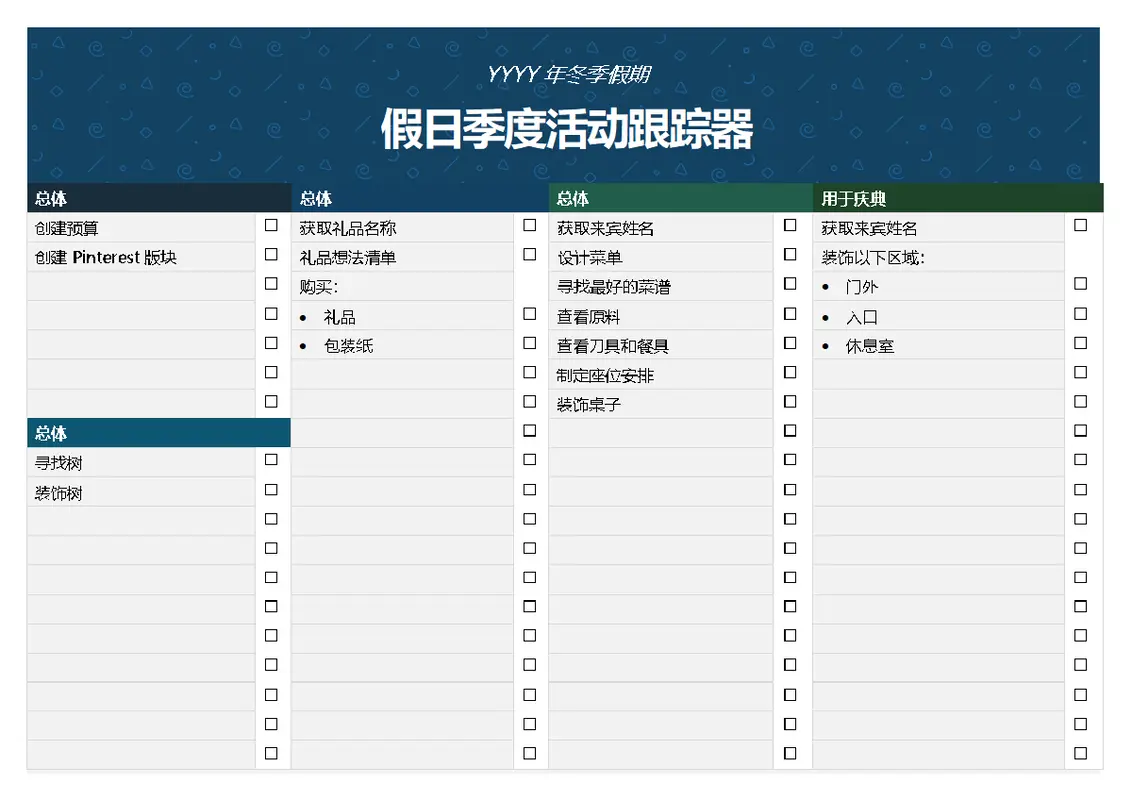The image size is (1132, 800).
Task: Select the 查看刀具和餐具 cell
Action: (661, 346)
